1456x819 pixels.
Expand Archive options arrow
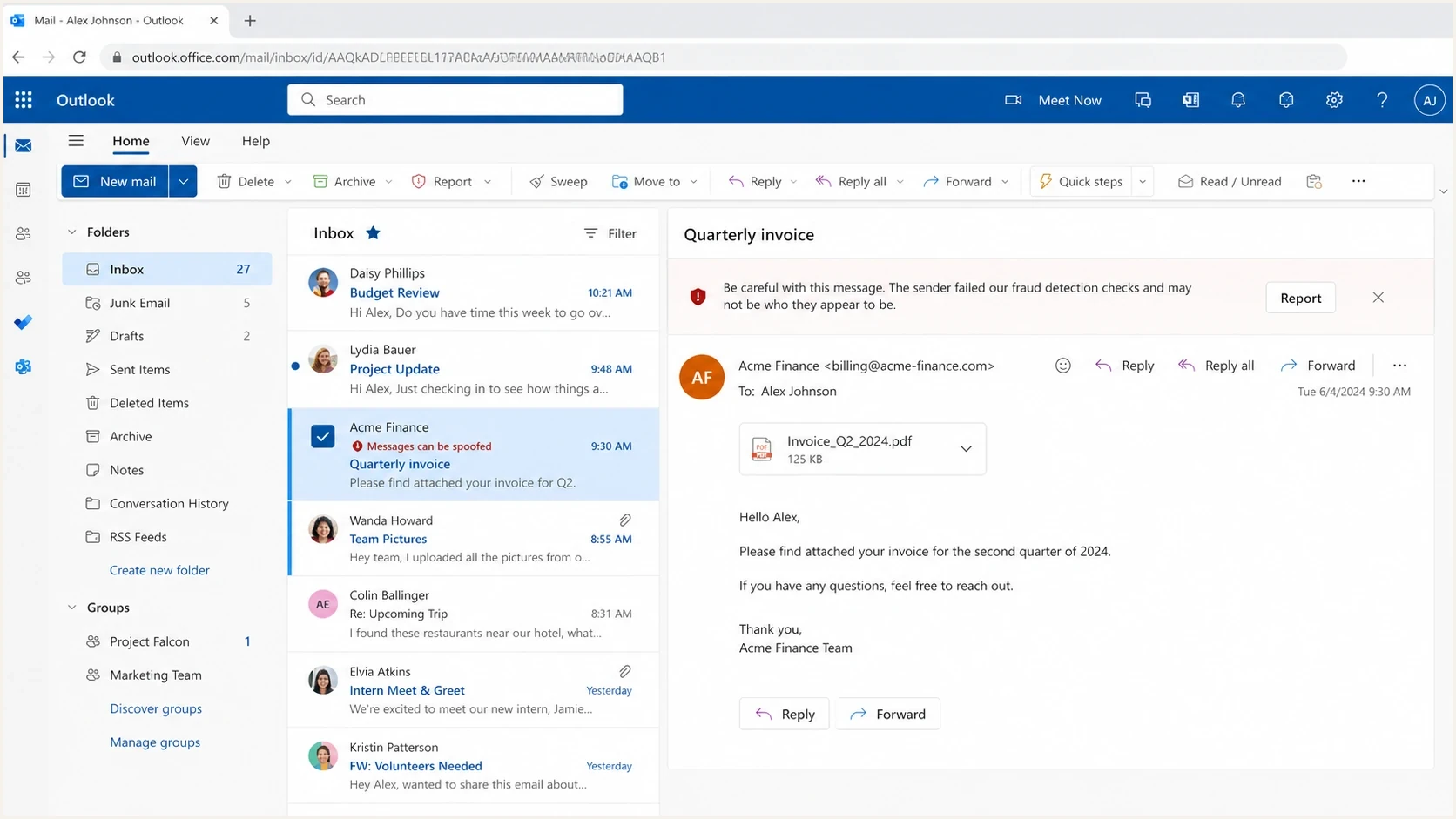click(388, 181)
